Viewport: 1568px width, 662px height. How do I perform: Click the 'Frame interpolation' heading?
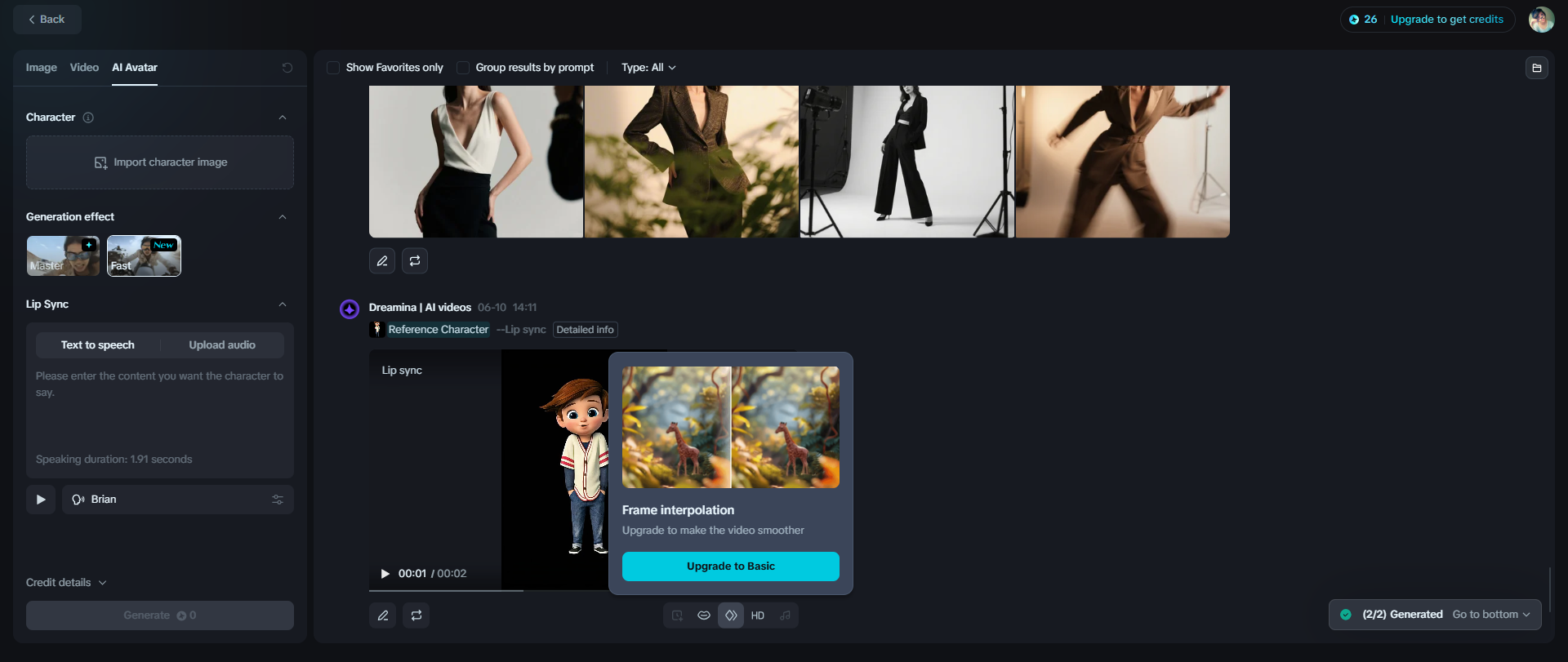(x=678, y=510)
